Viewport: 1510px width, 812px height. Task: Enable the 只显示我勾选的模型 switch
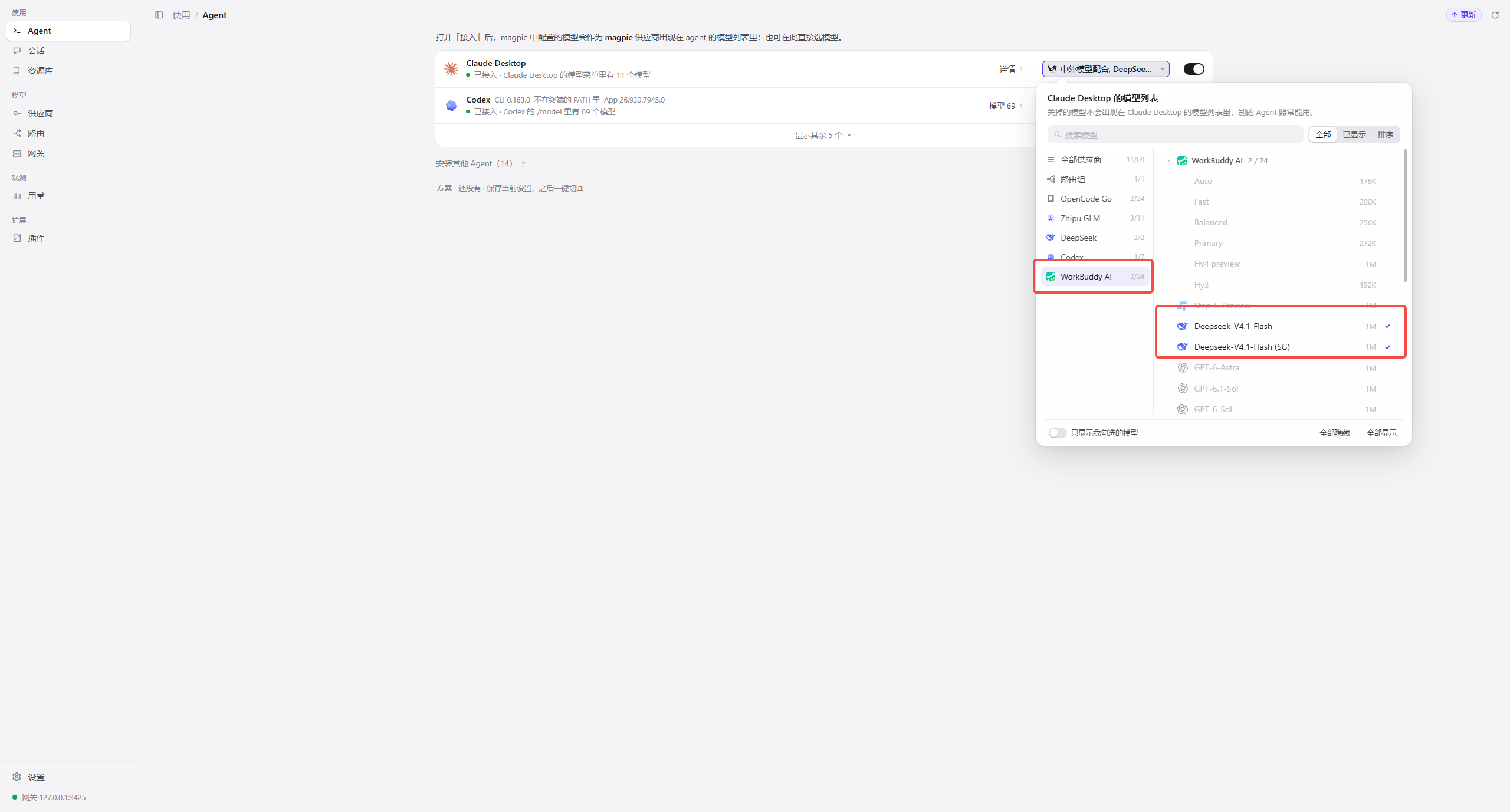pyautogui.click(x=1057, y=433)
